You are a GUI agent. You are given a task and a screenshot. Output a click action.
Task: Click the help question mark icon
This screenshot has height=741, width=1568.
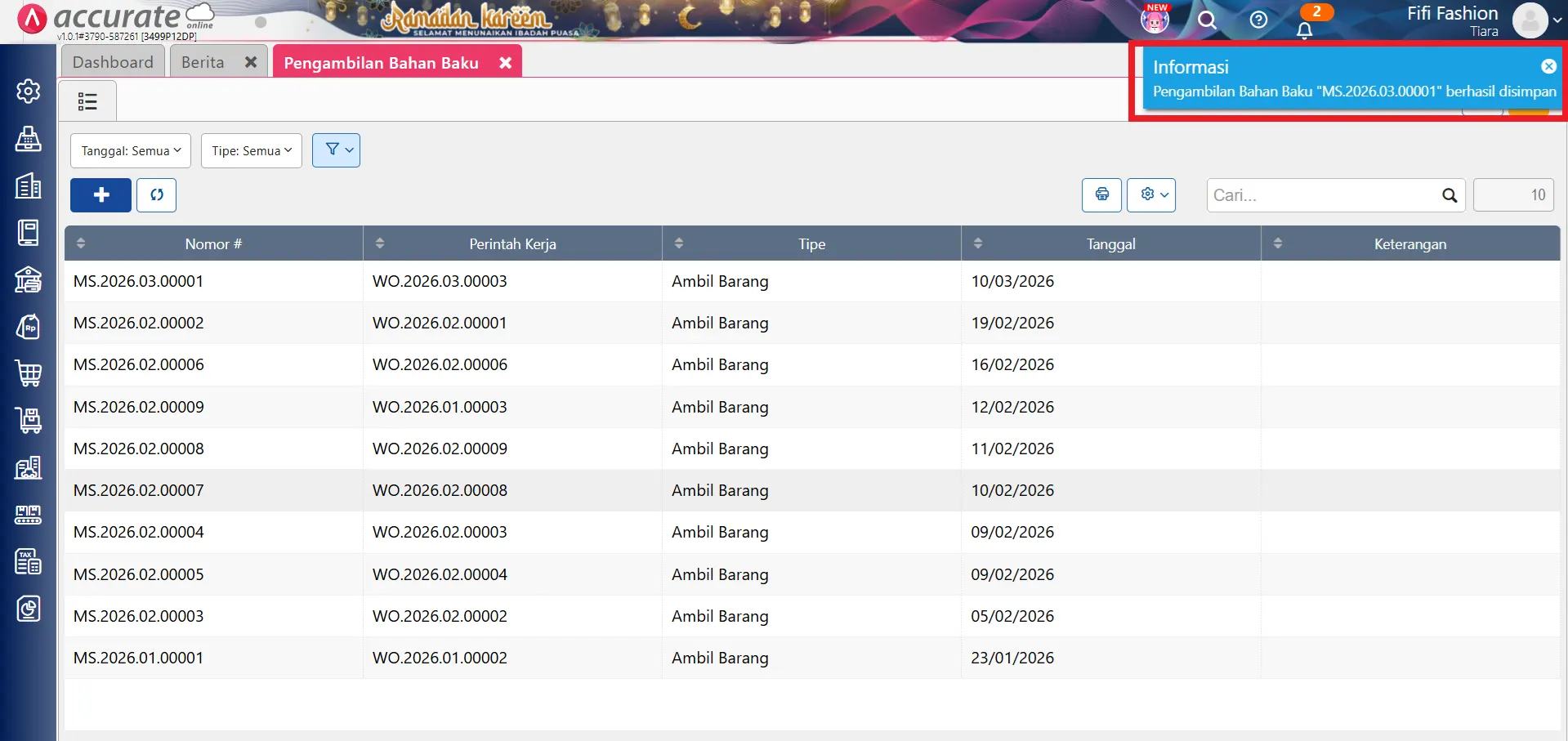1258,20
